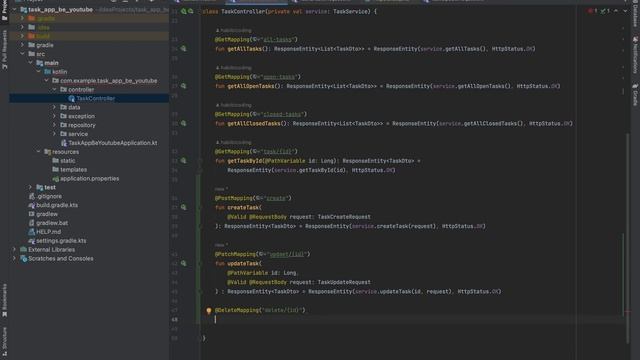Click "update/{id}" mapping URL link
This screenshot has height=360, width=640.
pyautogui.click(x=287, y=254)
